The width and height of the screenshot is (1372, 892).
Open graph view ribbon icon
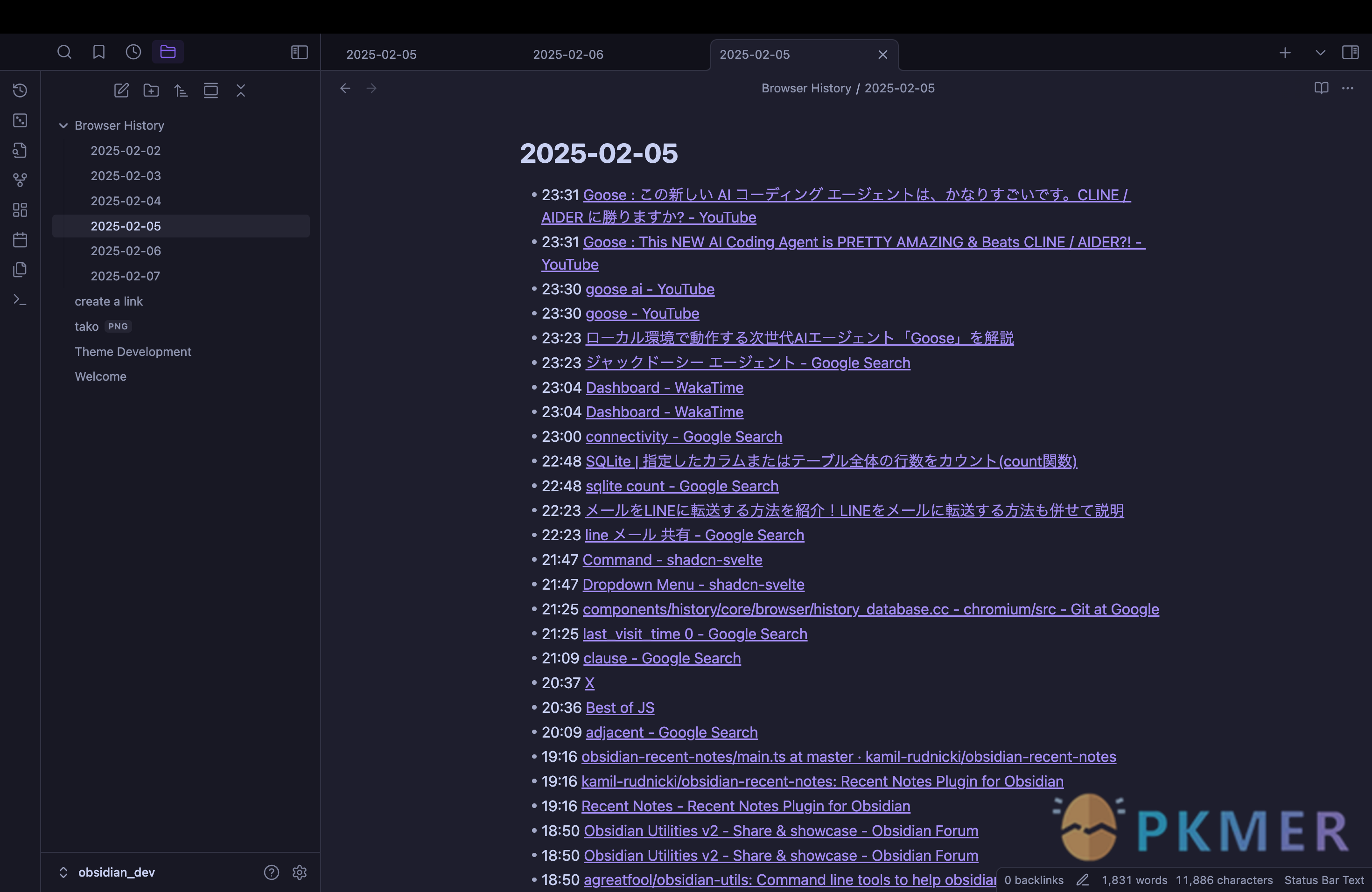(x=20, y=181)
